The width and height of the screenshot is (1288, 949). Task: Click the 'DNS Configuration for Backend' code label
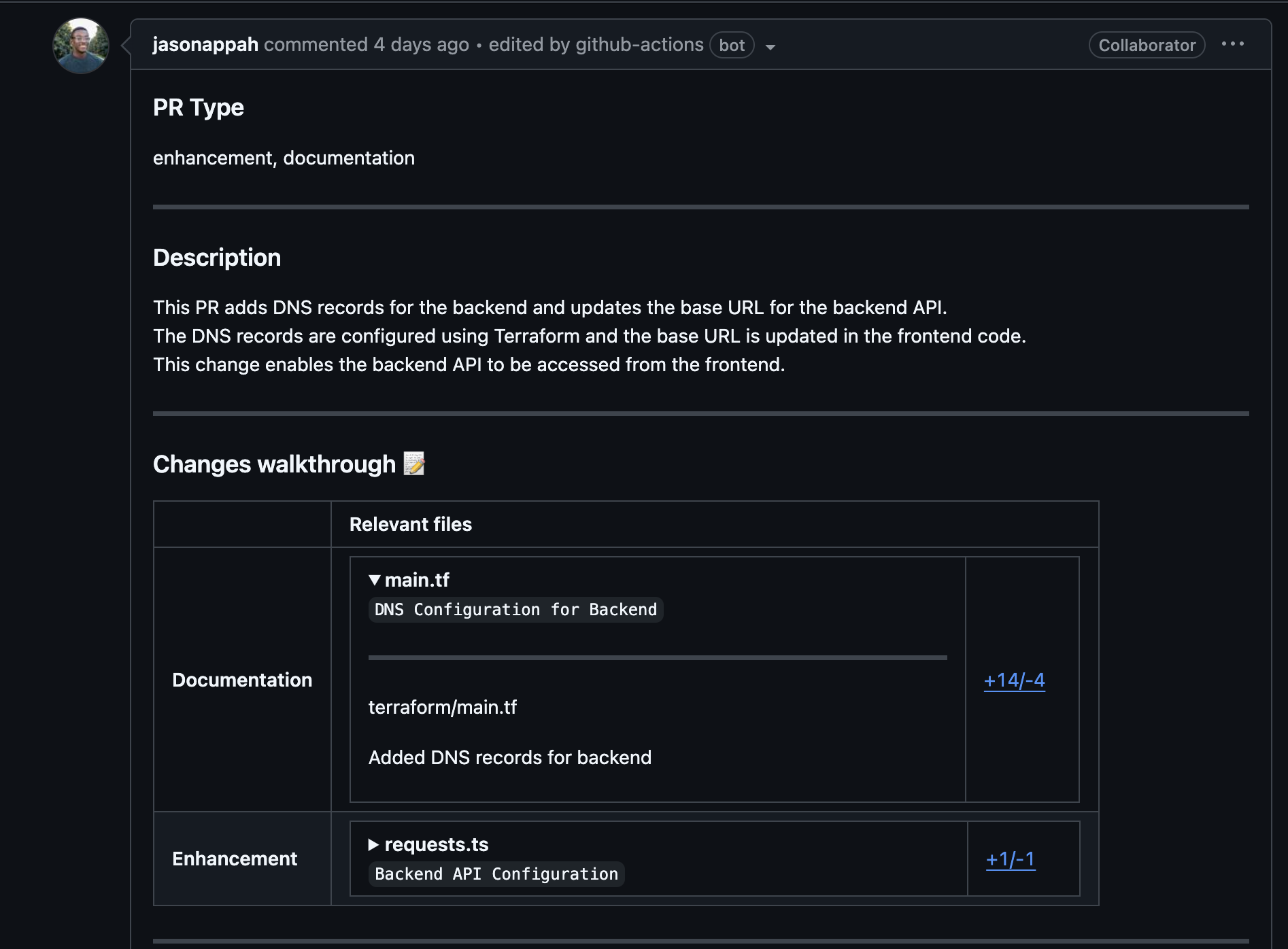point(515,610)
